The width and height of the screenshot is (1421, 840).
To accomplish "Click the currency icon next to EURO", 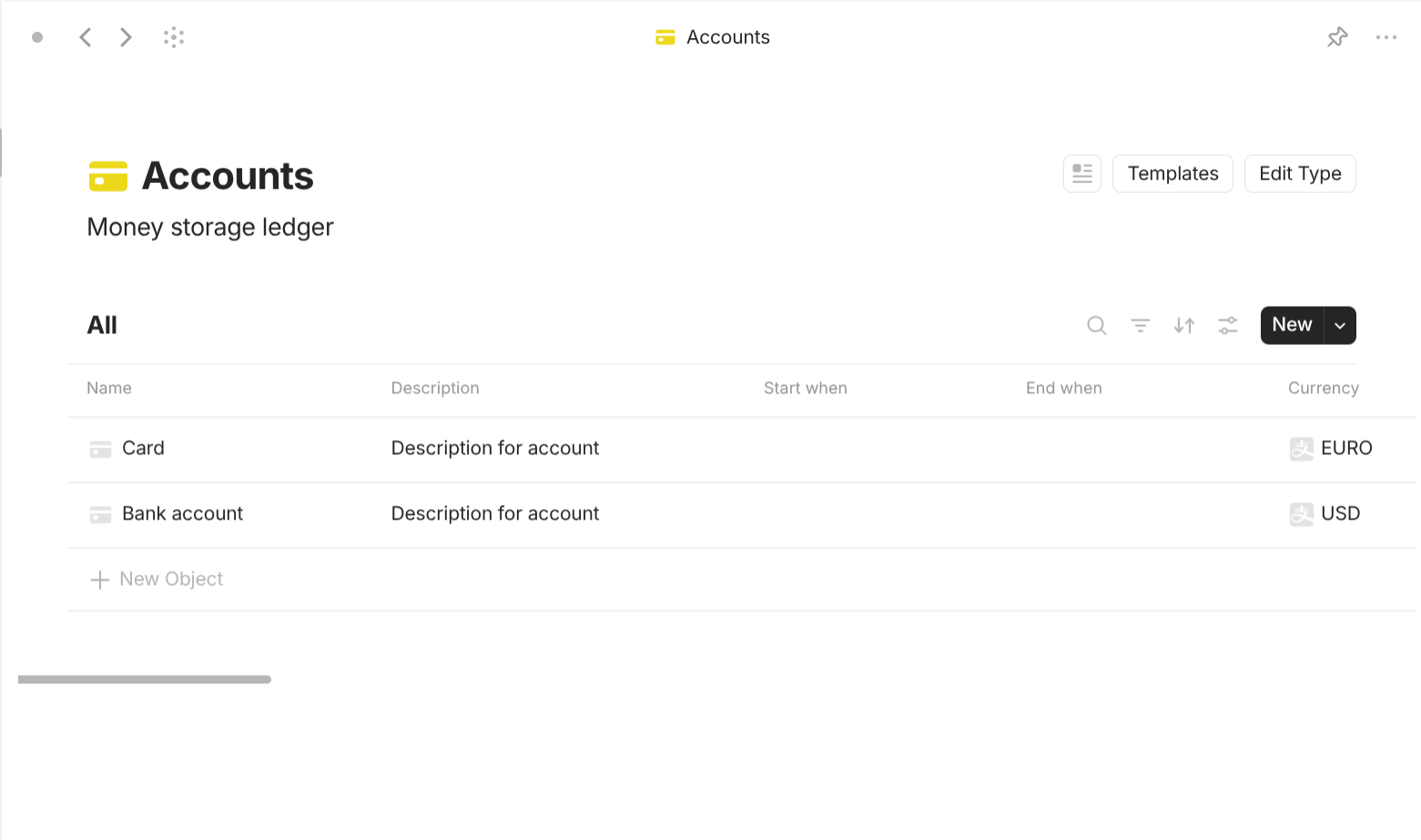I will [x=1301, y=448].
